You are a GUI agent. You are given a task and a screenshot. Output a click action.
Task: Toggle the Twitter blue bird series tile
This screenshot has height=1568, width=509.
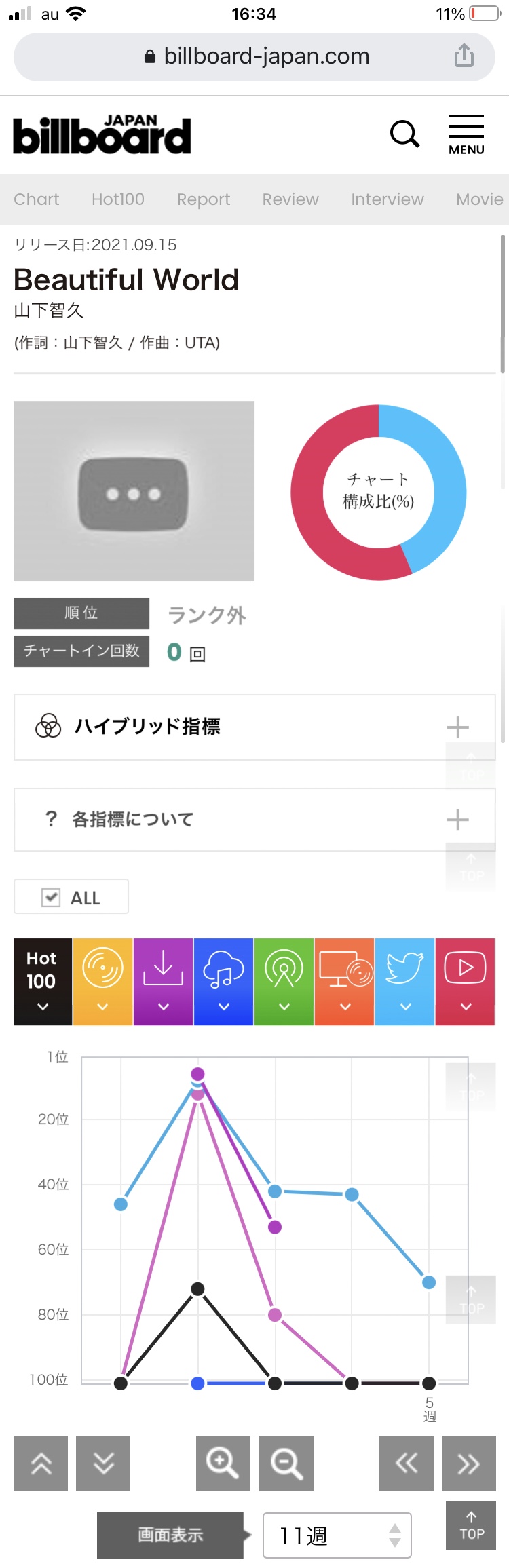coord(405,982)
